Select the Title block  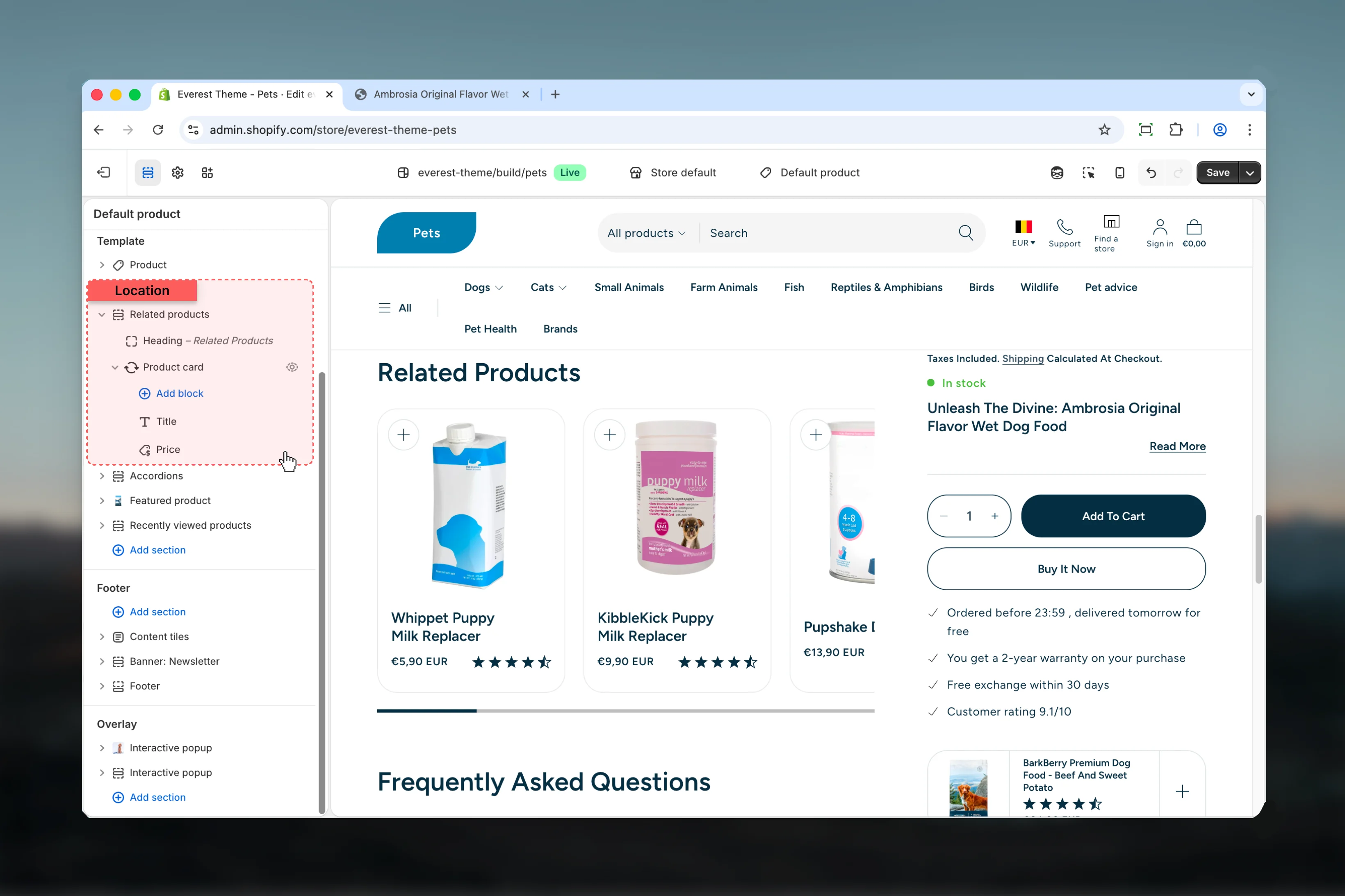tap(166, 421)
